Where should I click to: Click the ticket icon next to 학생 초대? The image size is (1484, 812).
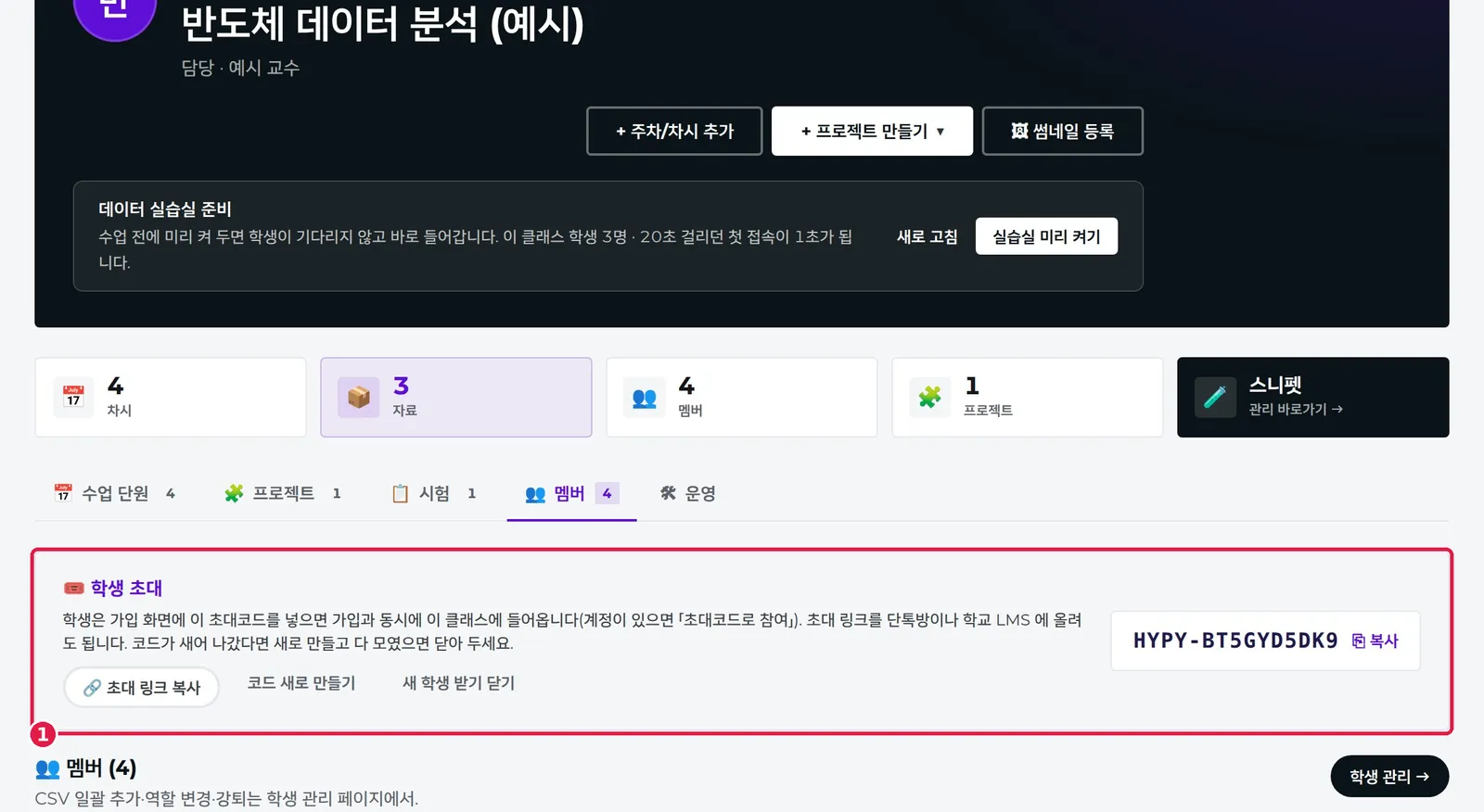click(x=74, y=588)
